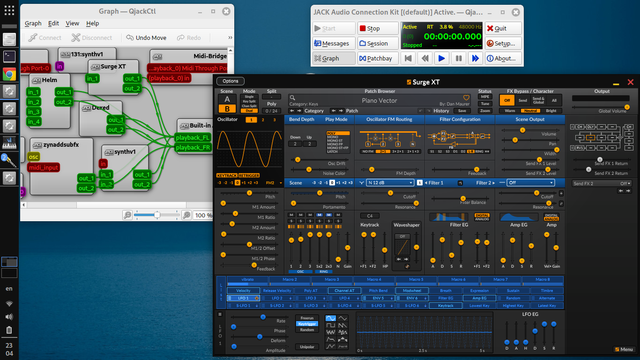Open the Messages window from JACK control
The image size is (640, 360).
coord(333,43)
